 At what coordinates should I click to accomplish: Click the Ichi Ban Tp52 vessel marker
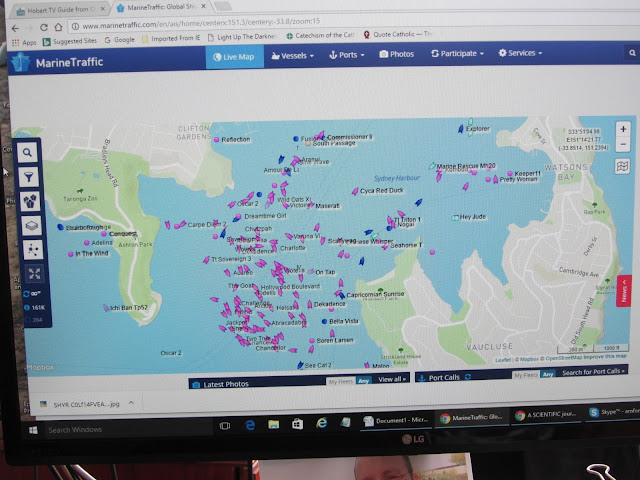tap(106, 308)
